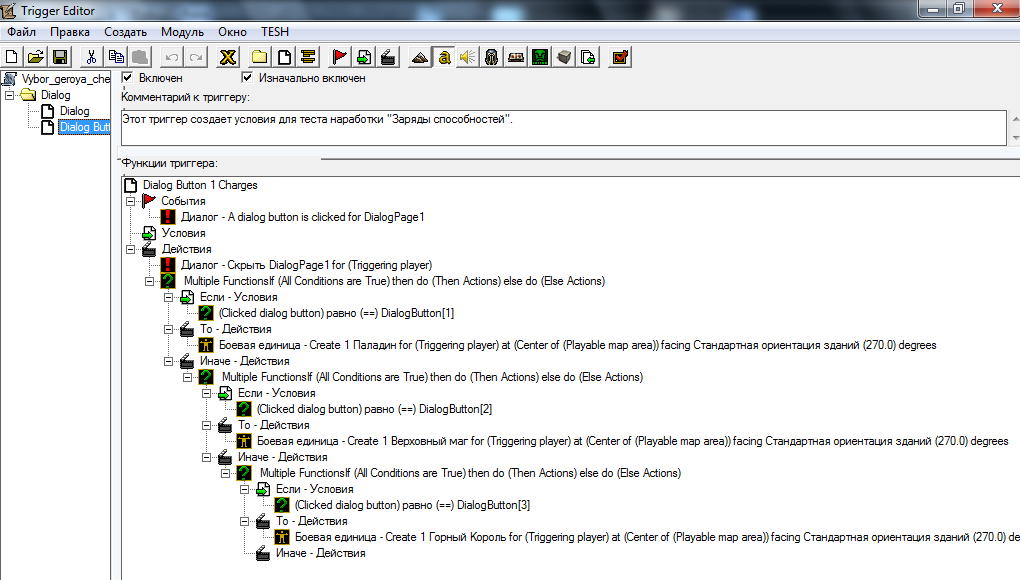
Task: Toggle the Включен checkbox
Action: click(128, 77)
